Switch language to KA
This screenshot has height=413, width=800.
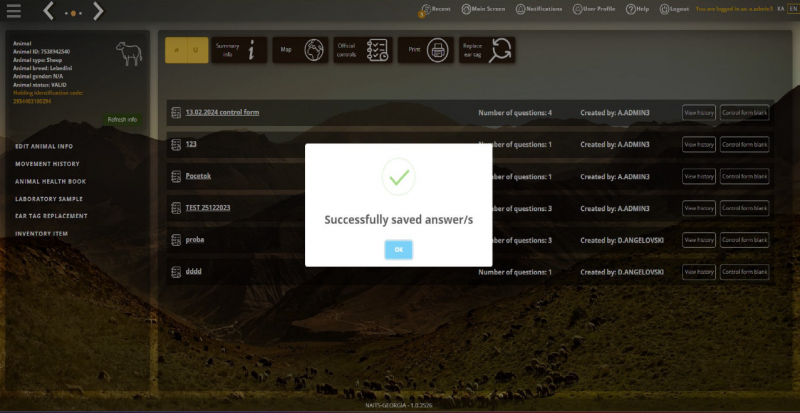click(781, 9)
